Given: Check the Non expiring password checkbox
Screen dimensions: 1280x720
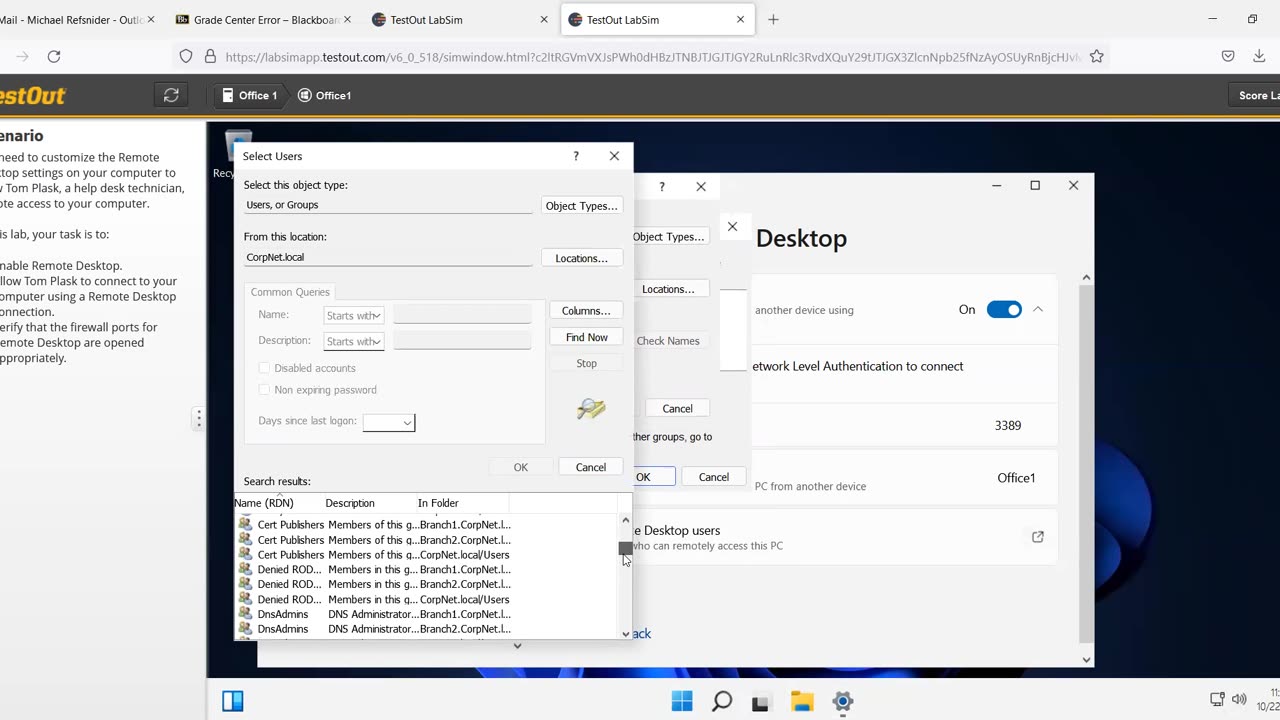Looking at the screenshot, I should [264, 390].
